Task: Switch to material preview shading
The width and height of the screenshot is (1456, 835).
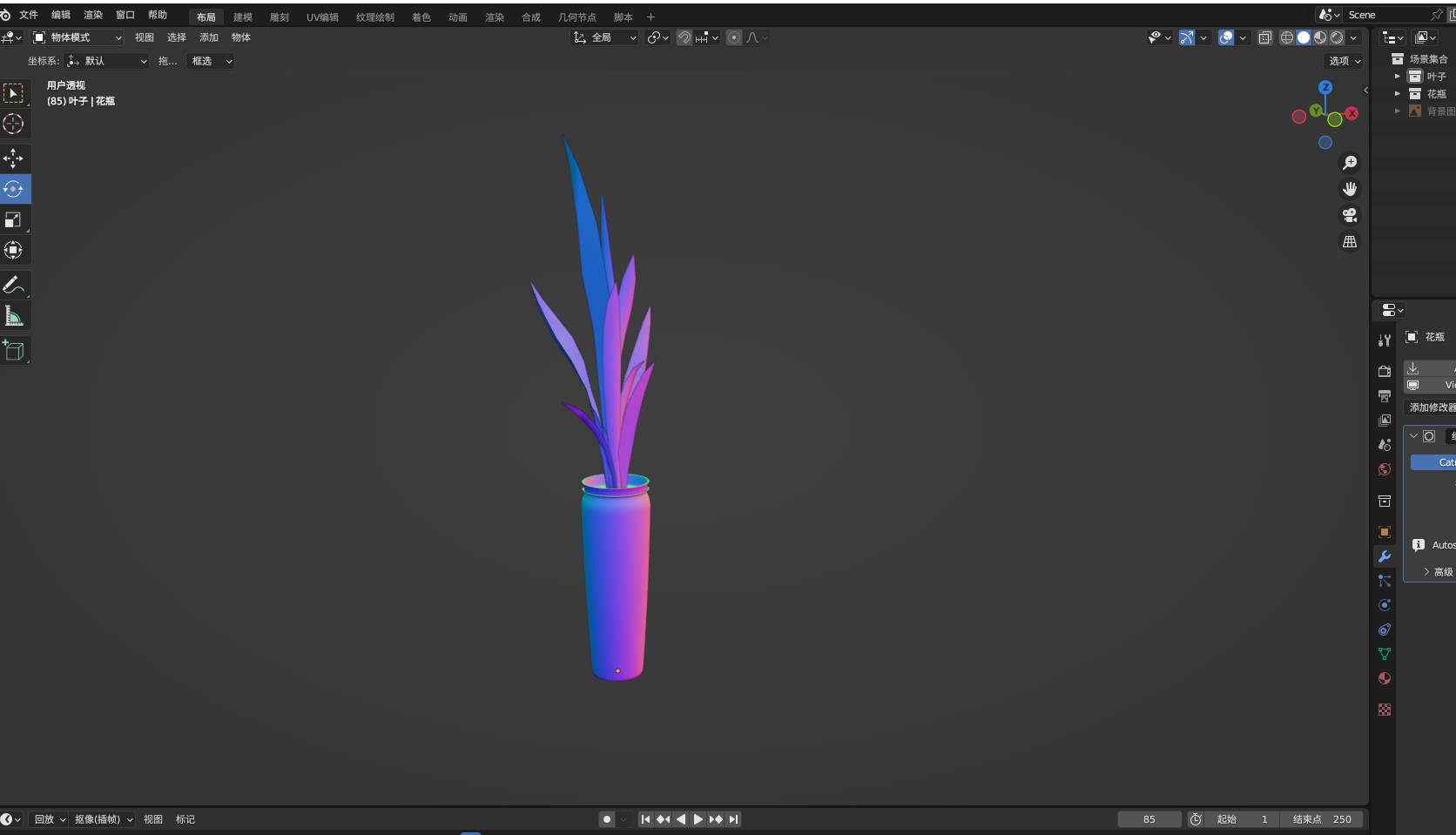Action: 1320,37
